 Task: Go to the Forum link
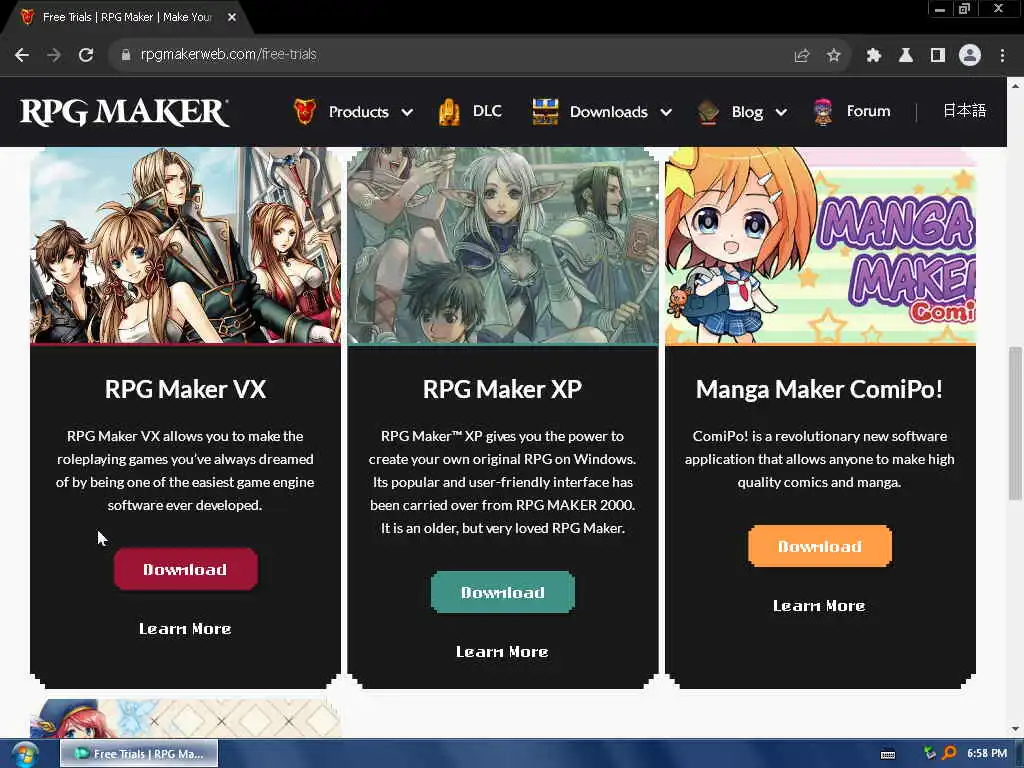(x=869, y=111)
